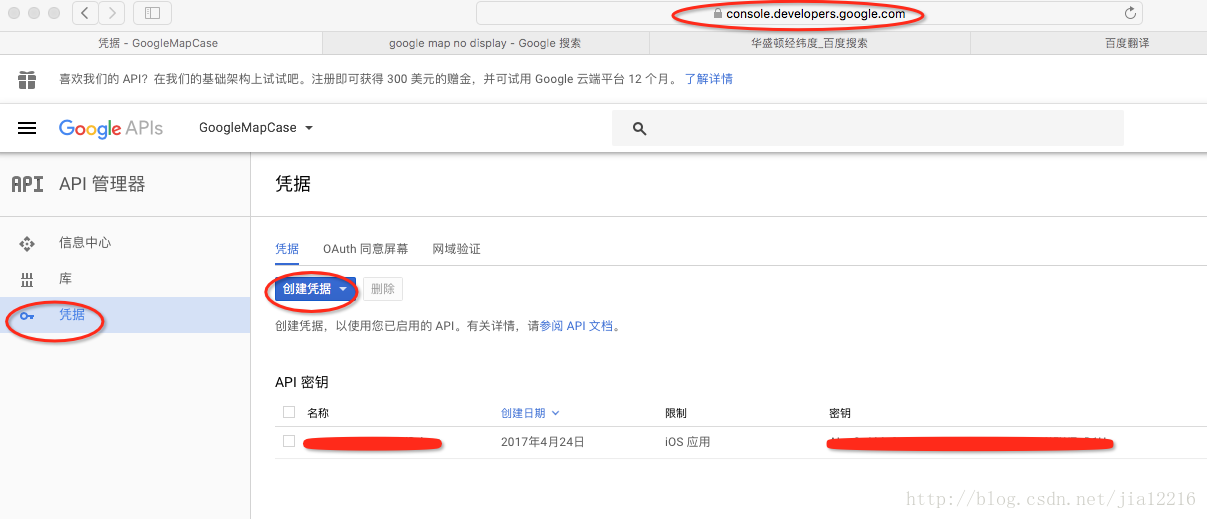The height and width of the screenshot is (519, 1207).
Task: Click the Safari address bar
Action: coord(809,13)
